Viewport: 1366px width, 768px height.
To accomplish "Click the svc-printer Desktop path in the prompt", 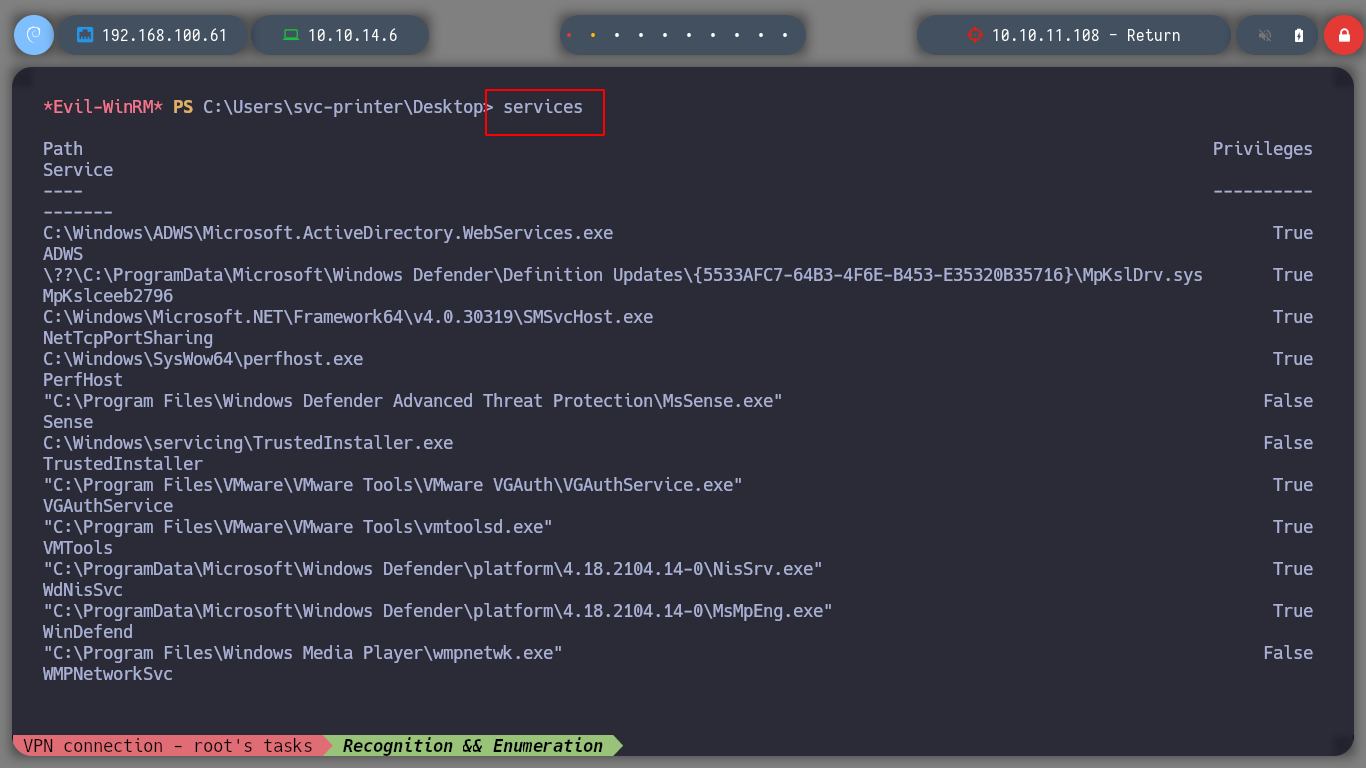I will click(343, 107).
